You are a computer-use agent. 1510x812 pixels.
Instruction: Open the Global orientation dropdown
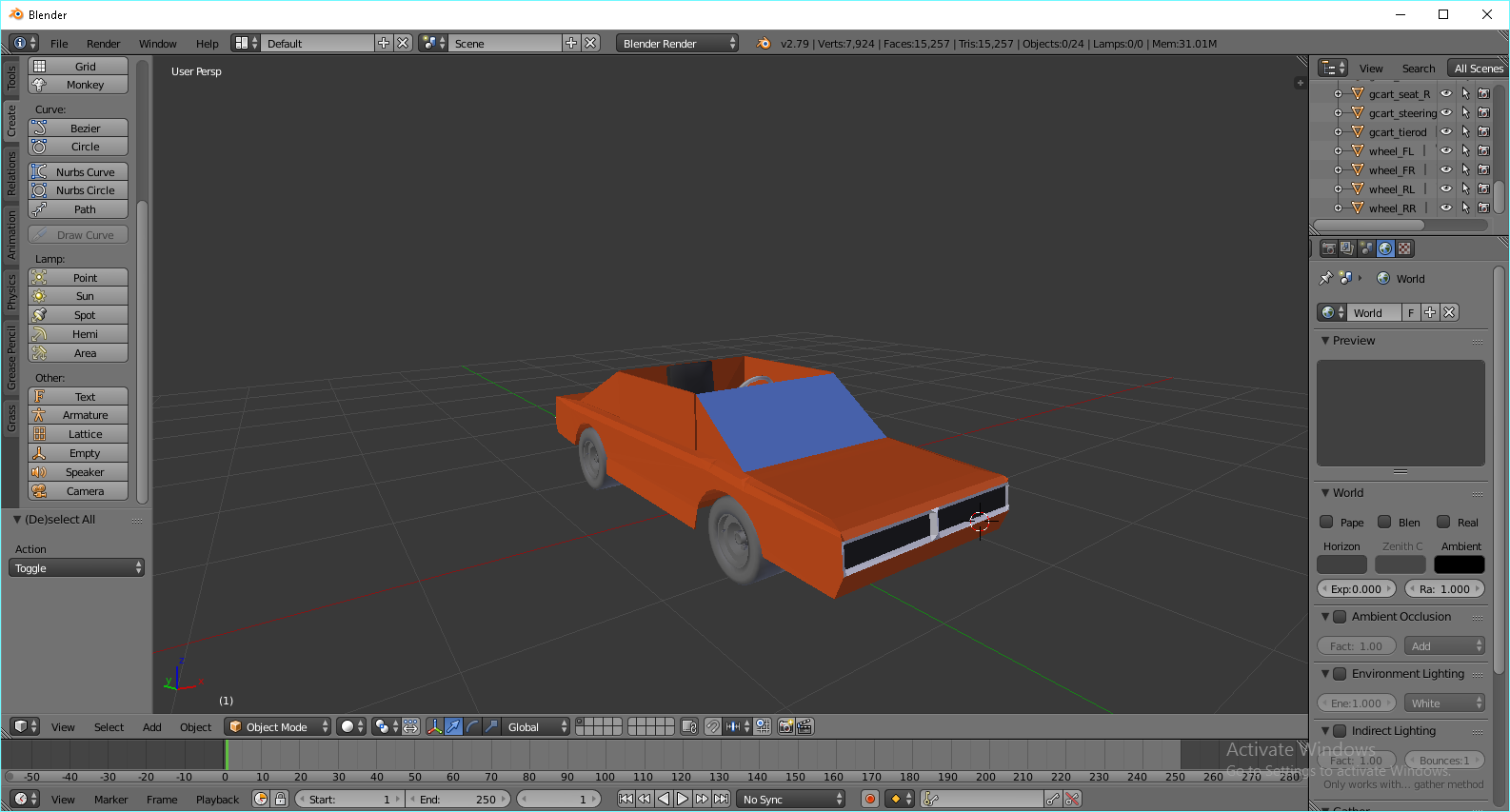coord(536,726)
